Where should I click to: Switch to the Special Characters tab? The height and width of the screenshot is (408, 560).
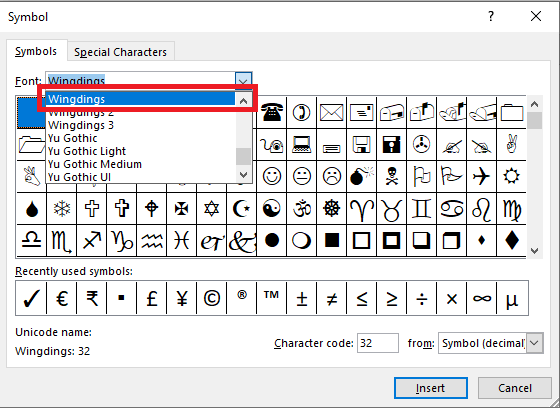[120, 52]
